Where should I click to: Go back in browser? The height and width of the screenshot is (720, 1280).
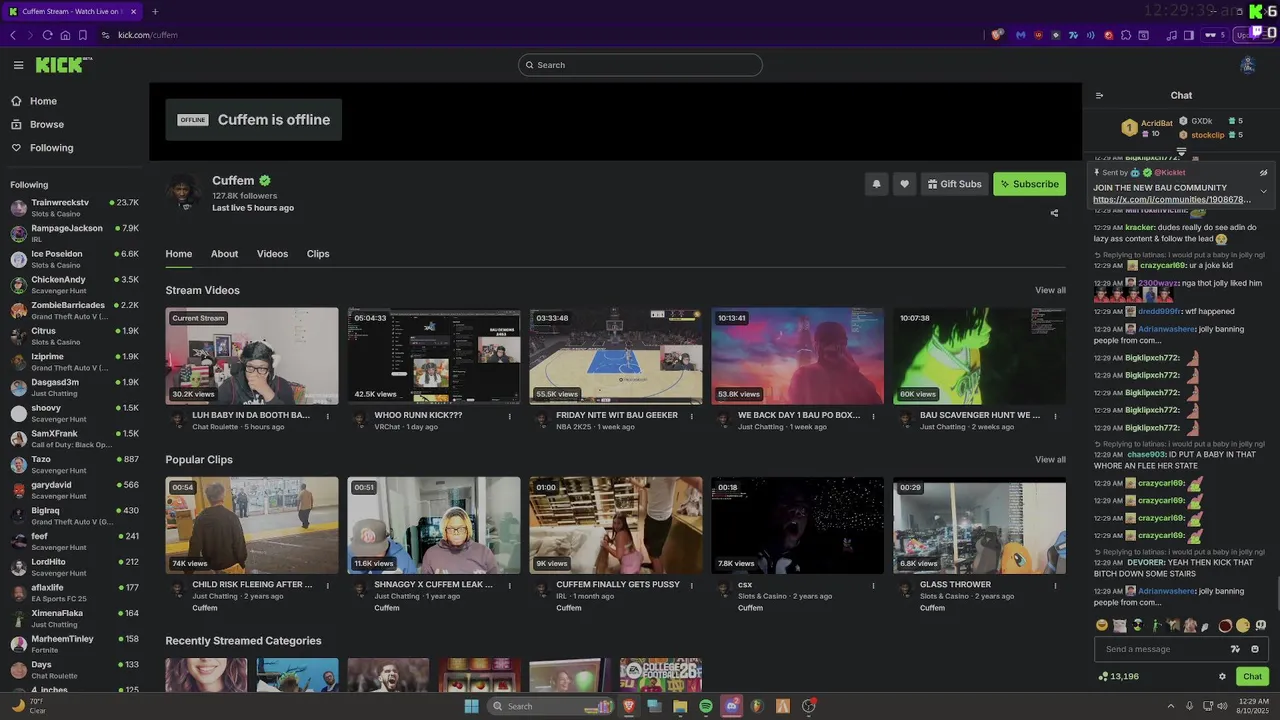tap(12, 35)
